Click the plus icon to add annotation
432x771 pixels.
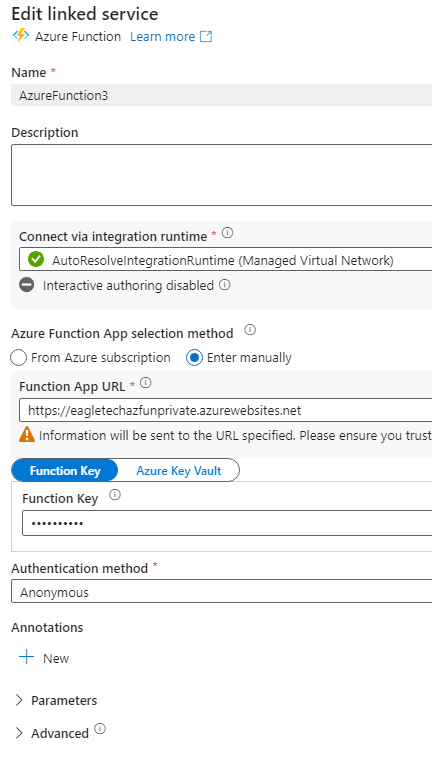pyautogui.click(x=27, y=657)
